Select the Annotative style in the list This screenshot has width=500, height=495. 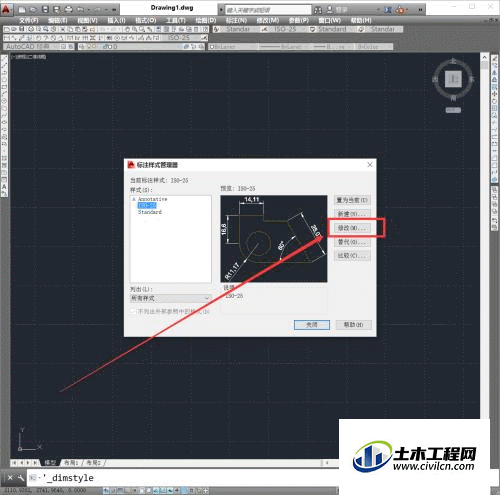click(x=153, y=199)
